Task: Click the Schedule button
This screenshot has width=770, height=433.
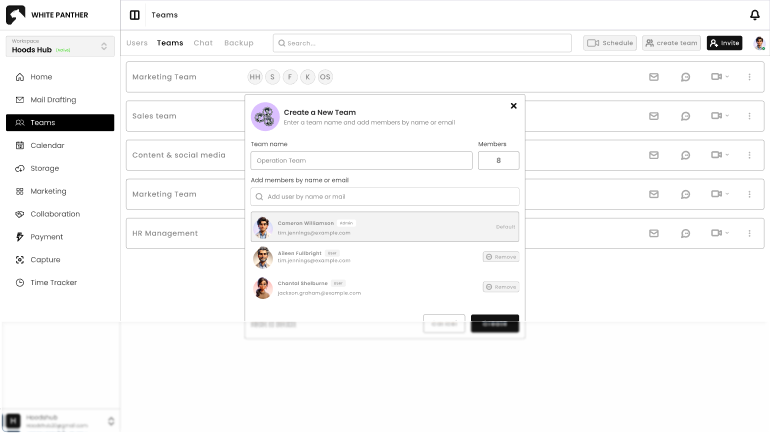Action: click(610, 43)
